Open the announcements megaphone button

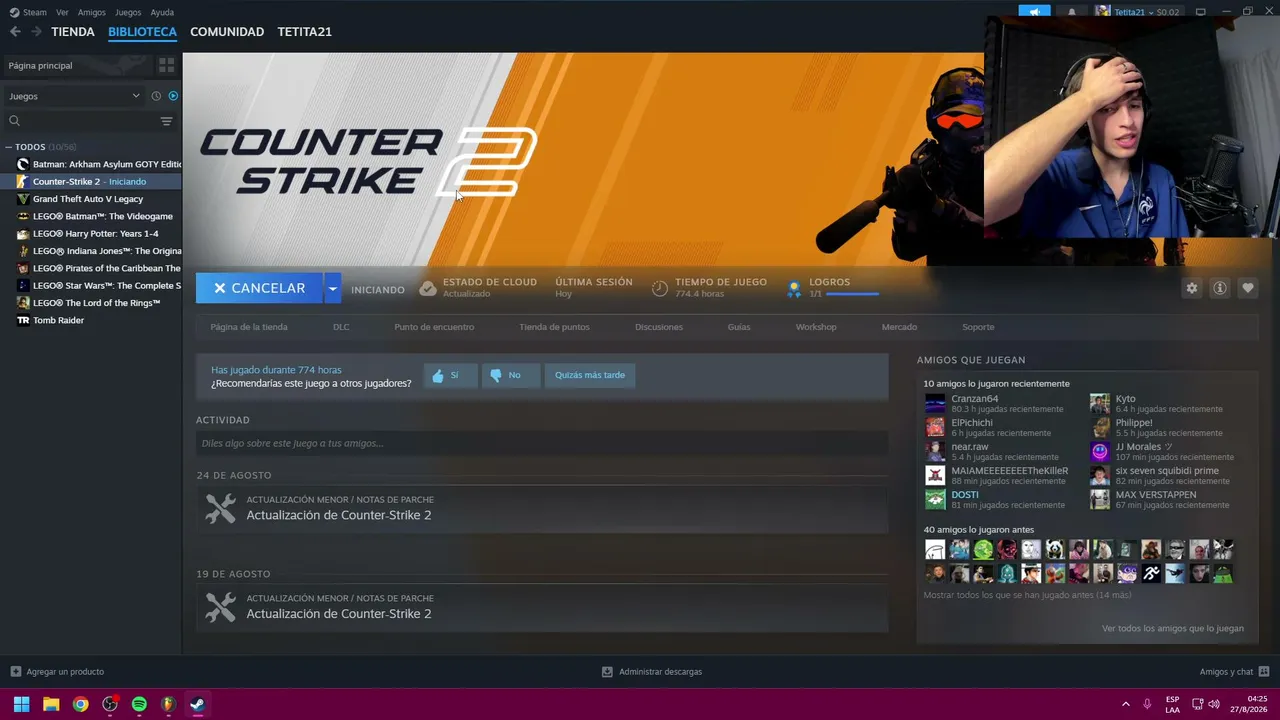[1035, 12]
